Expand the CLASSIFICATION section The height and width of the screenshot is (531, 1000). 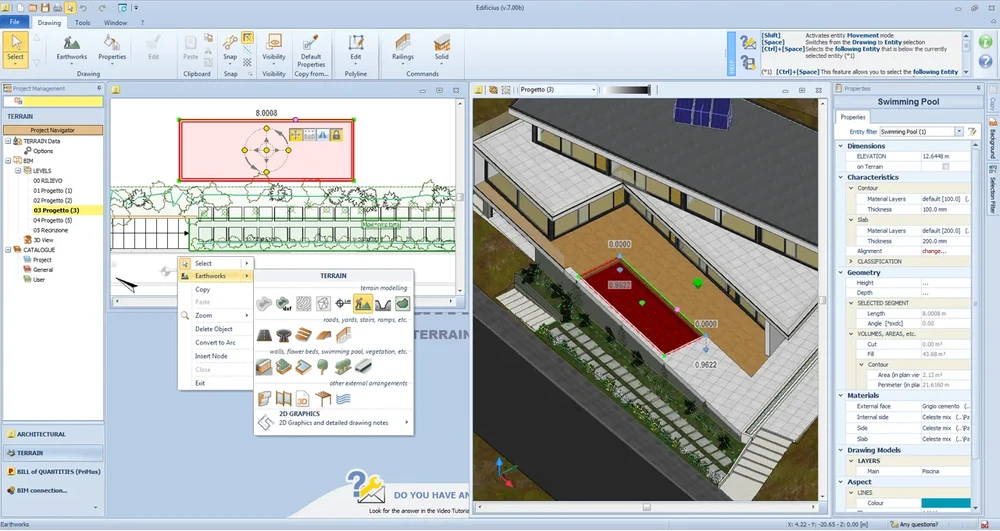click(x=851, y=261)
